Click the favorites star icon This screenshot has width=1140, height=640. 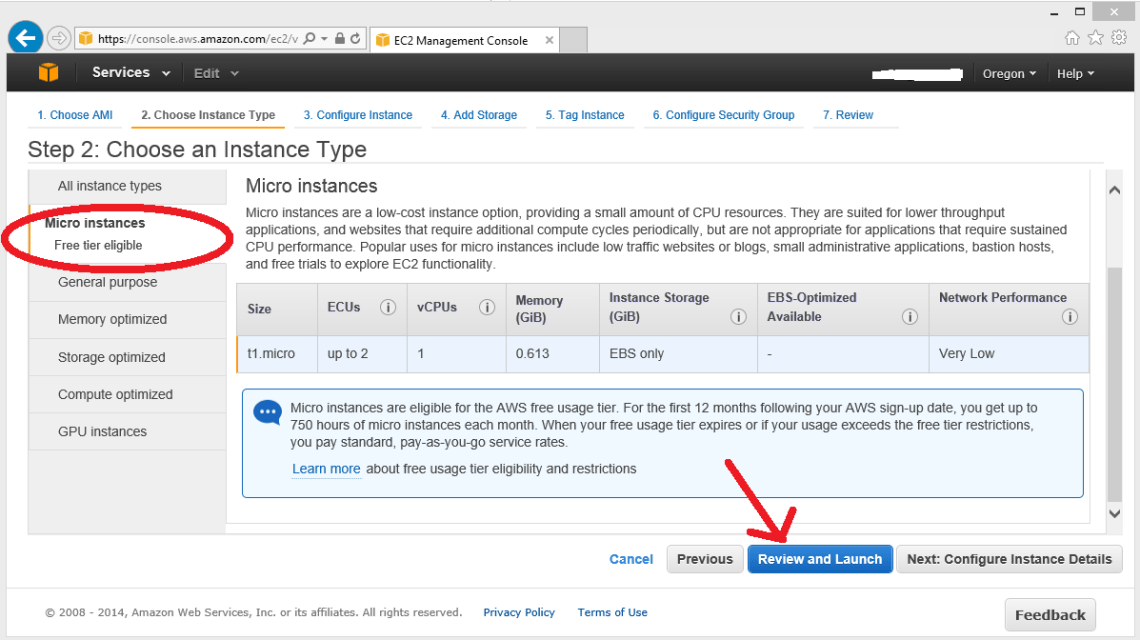click(x=1096, y=38)
